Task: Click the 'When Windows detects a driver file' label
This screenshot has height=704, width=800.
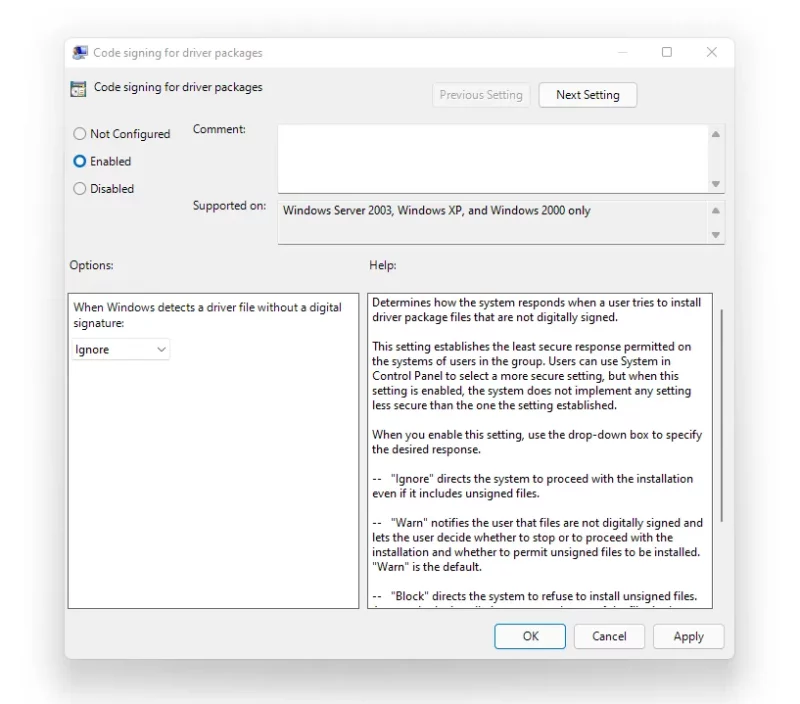Action: coord(207,315)
